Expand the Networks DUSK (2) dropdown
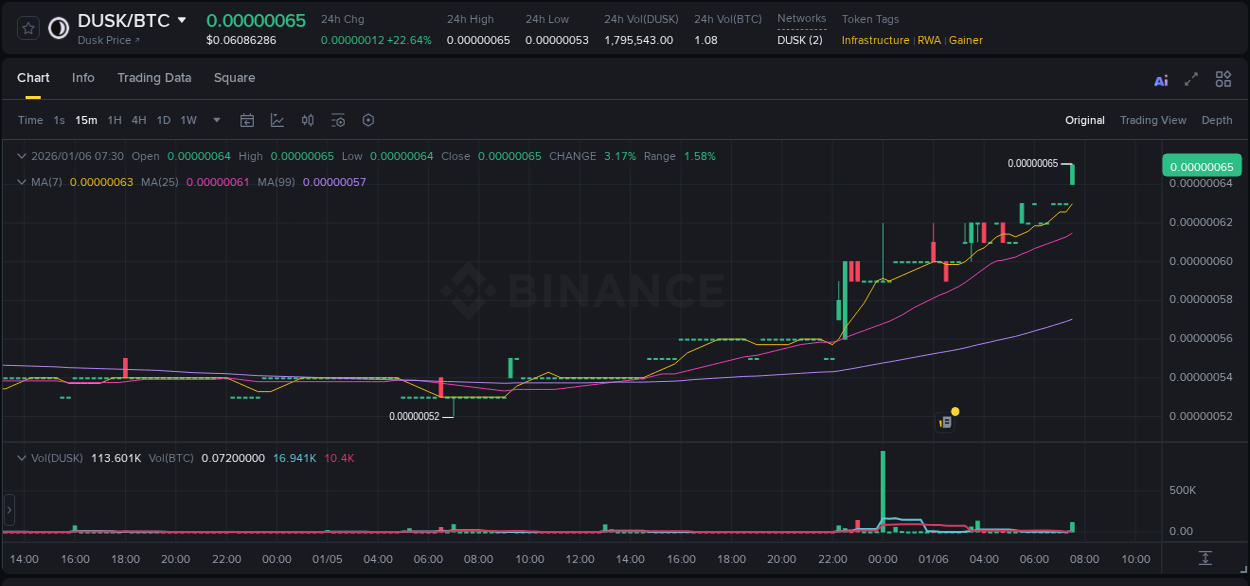The image size is (1250, 586). point(800,40)
